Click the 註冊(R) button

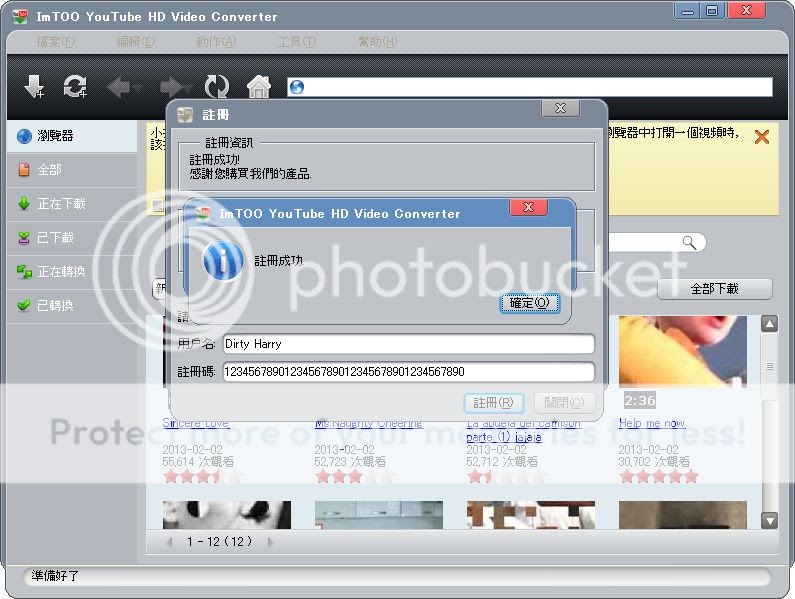(x=493, y=403)
